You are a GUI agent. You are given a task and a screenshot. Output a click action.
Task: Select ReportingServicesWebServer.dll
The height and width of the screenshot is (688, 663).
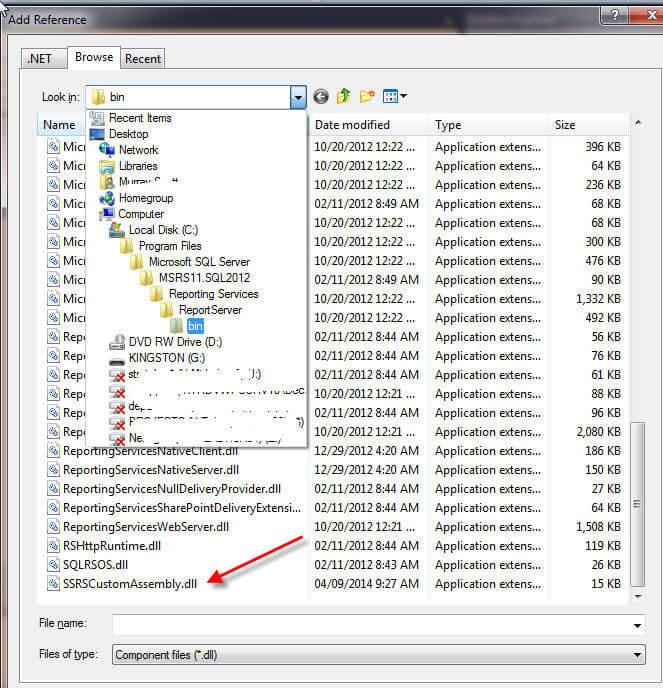tap(146, 527)
